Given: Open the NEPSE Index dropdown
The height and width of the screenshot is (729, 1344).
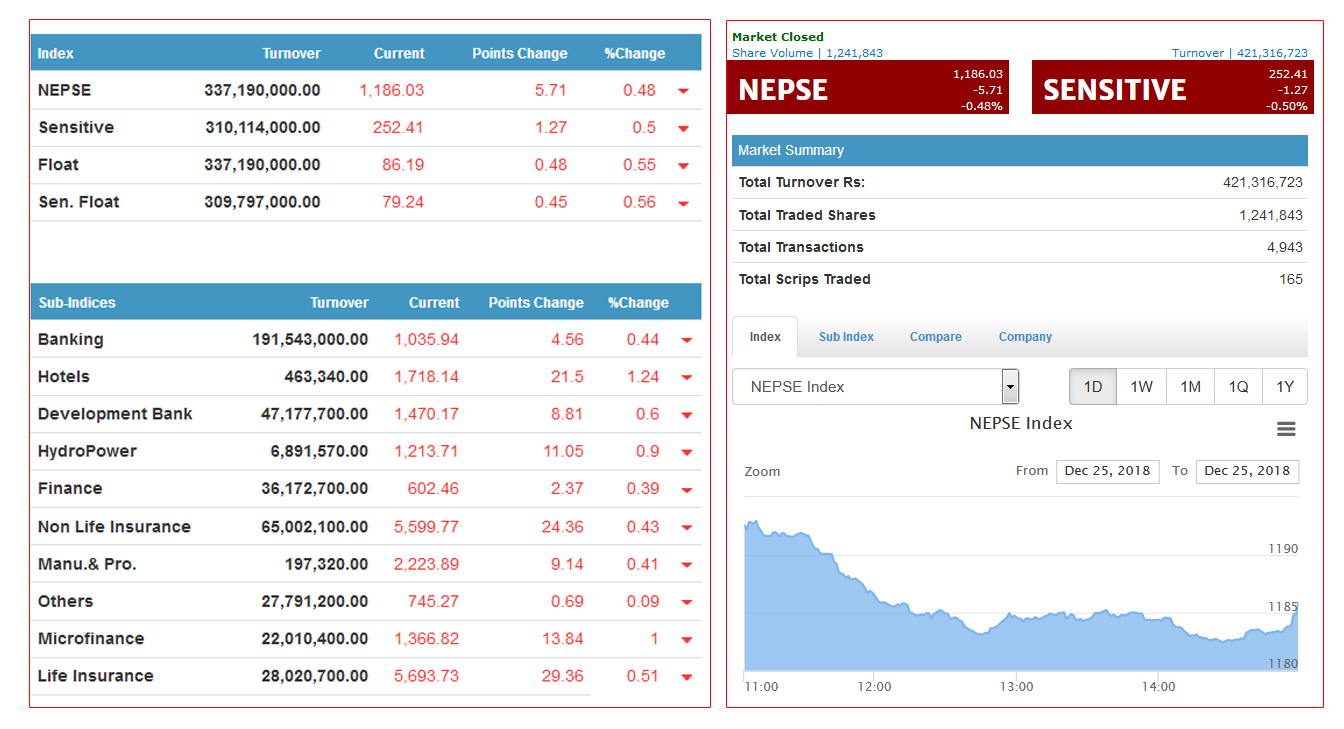Looking at the screenshot, I should point(876,386).
